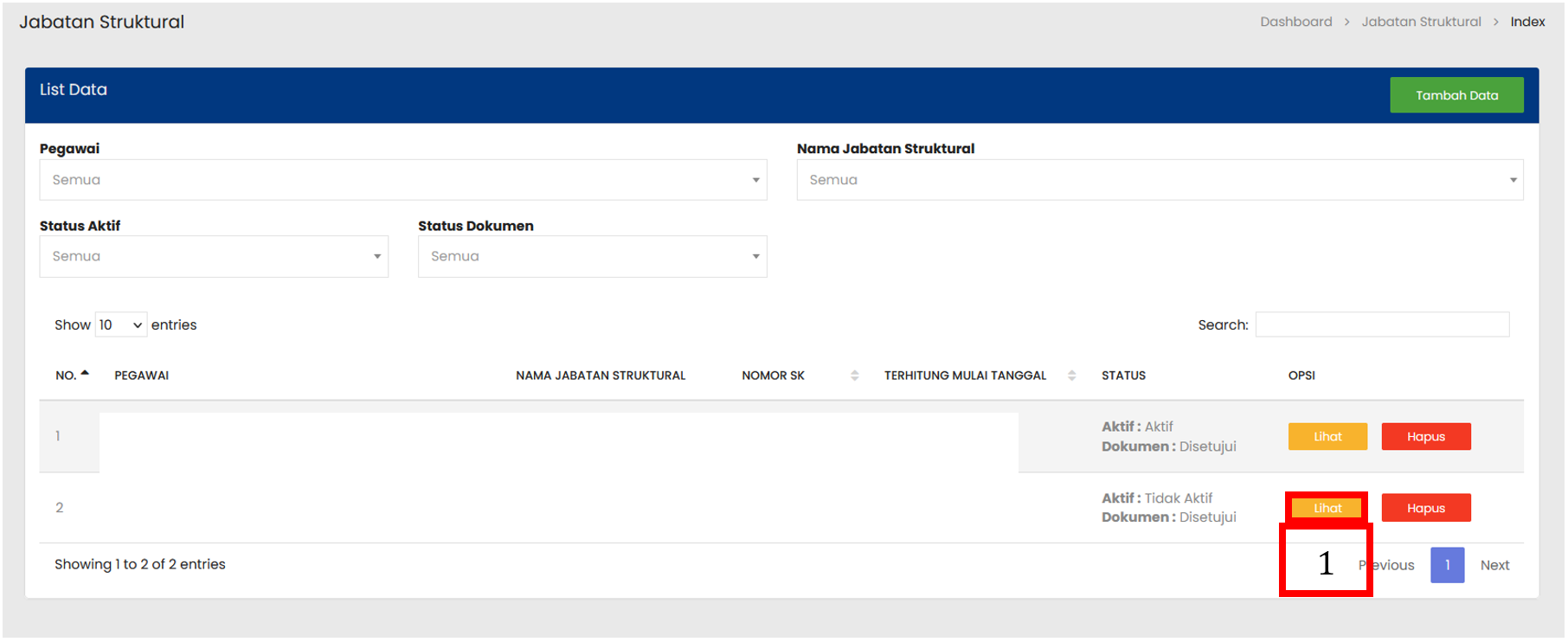
Task: Sort by the NO. column arrow
Action: click(x=85, y=374)
